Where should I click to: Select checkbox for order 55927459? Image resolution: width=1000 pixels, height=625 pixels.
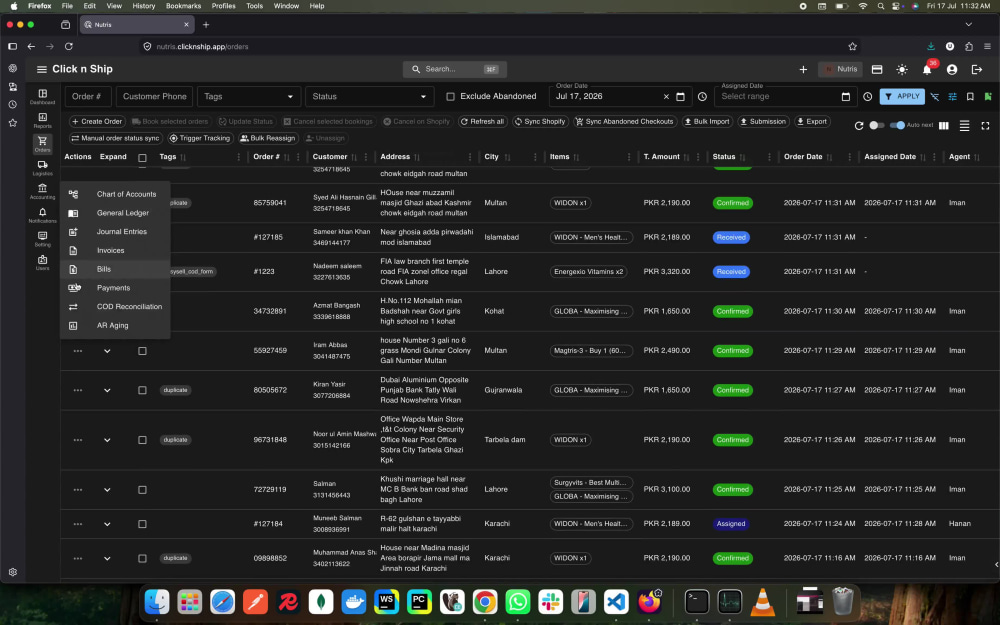click(x=142, y=351)
